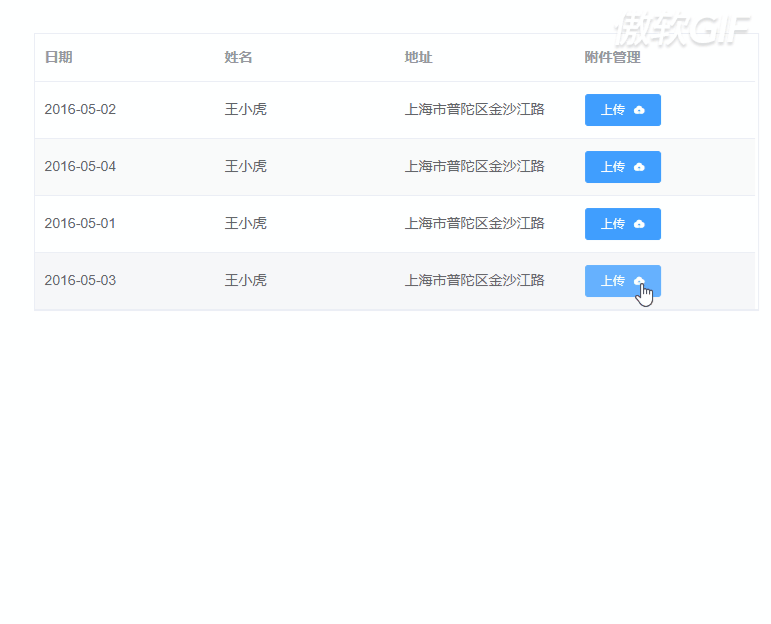Click the address in the 2016-05-01 row
The height and width of the screenshot is (624, 771).
pyautogui.click(x=474, y=223)
